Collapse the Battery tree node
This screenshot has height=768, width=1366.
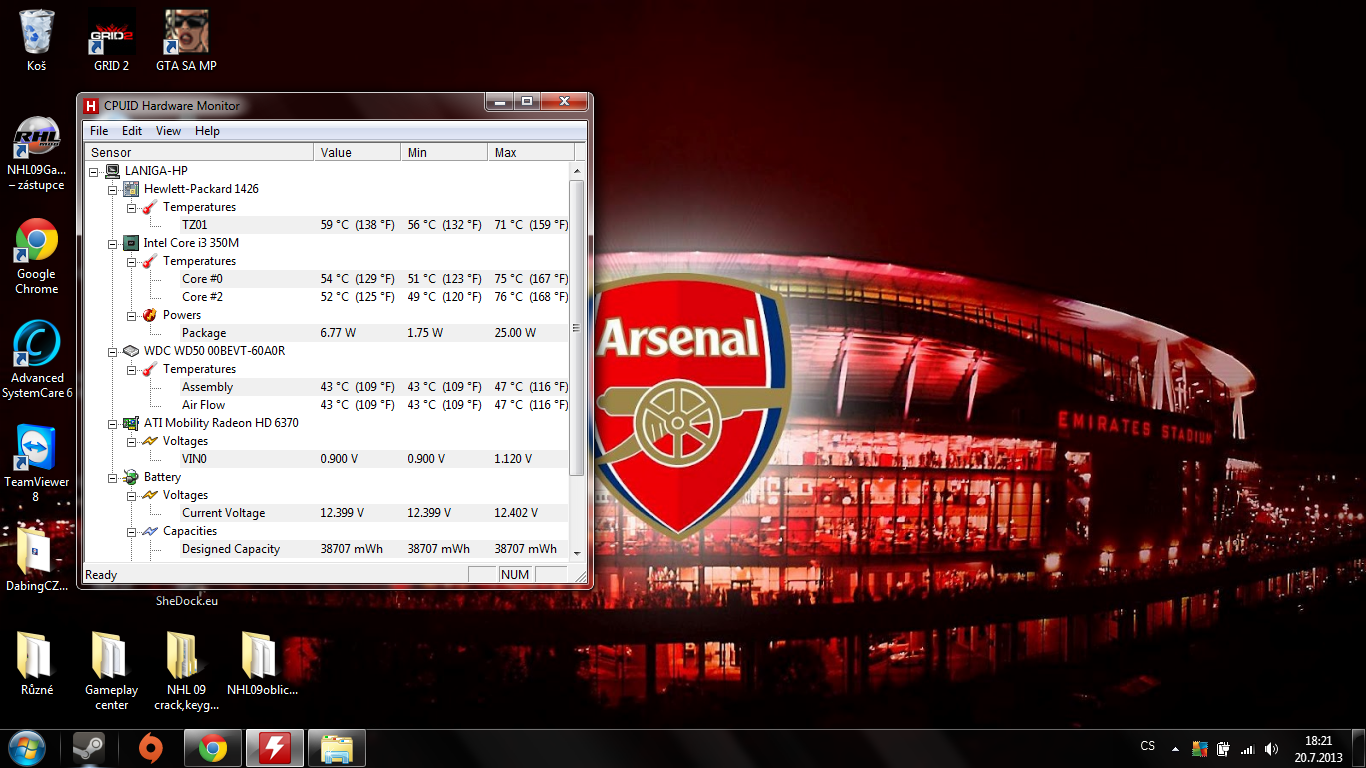[x=112, y=477]
